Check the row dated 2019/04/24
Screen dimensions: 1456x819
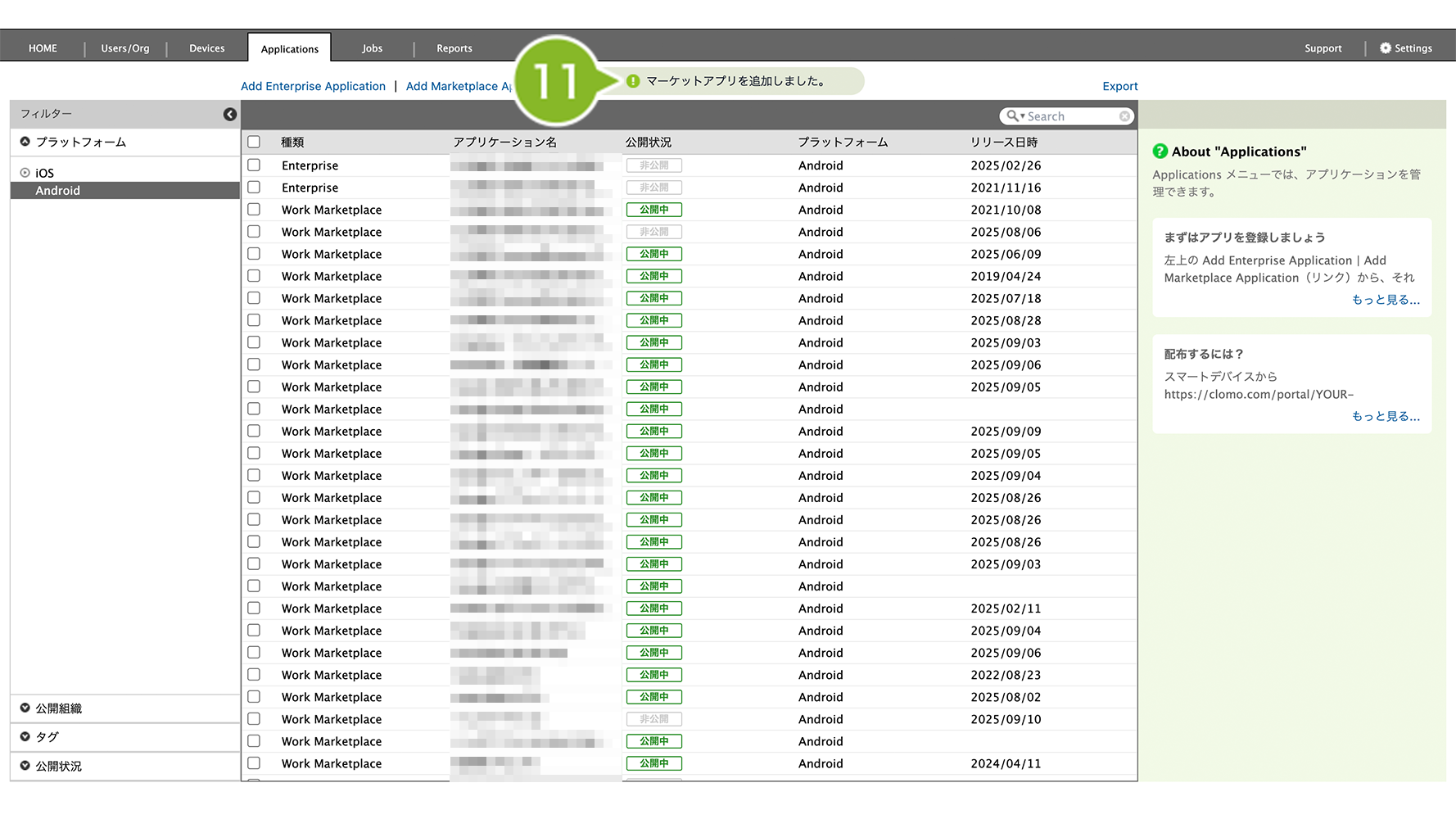coord(254,276)
